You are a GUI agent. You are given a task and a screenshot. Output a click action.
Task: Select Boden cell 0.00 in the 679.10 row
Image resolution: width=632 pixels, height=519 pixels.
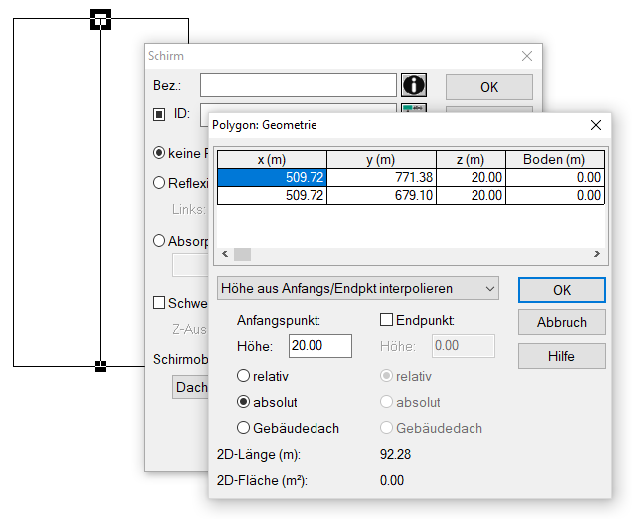[554, 195]
